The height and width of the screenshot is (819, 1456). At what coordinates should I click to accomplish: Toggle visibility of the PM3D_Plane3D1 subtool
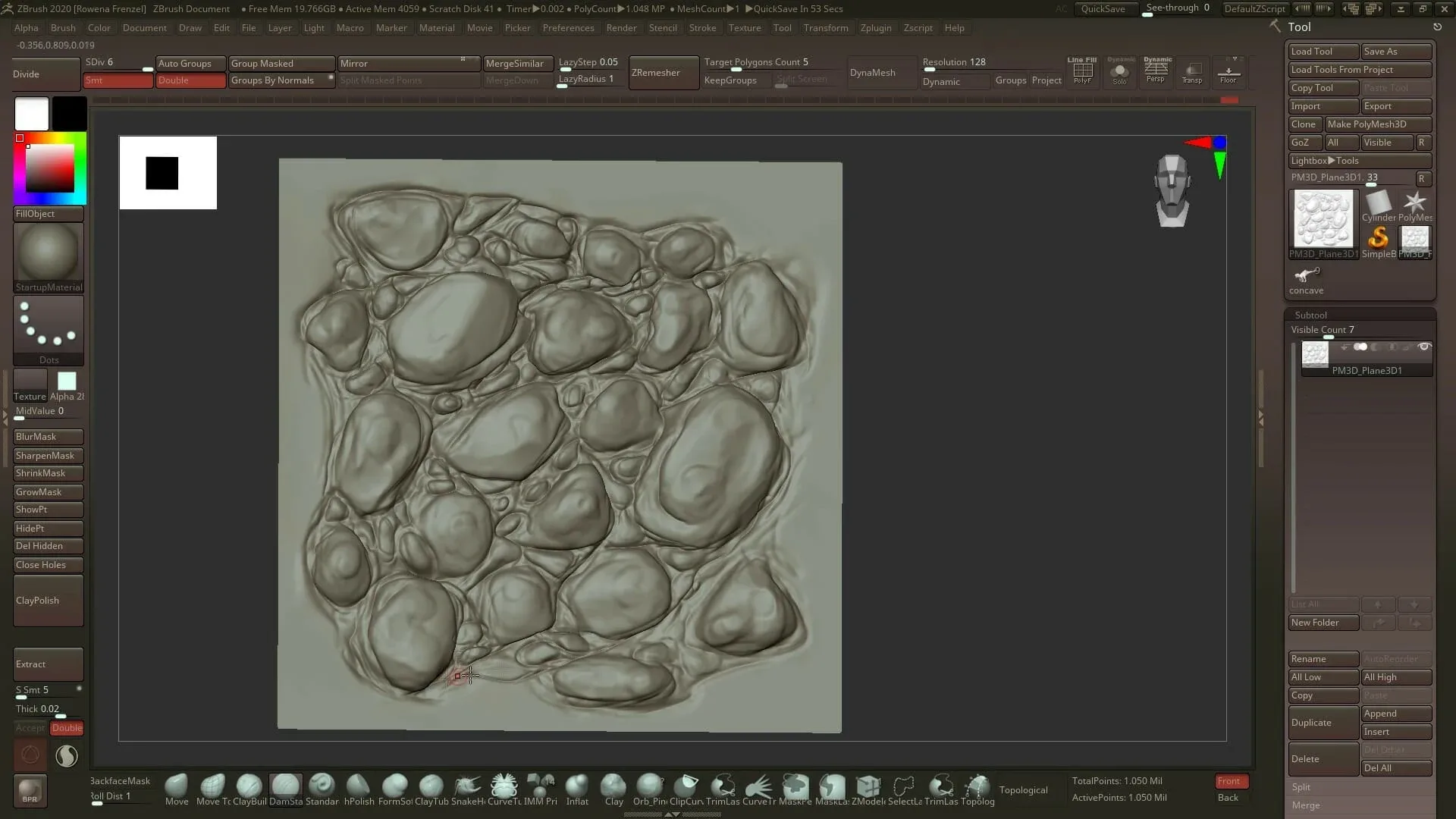(1424, 347)
